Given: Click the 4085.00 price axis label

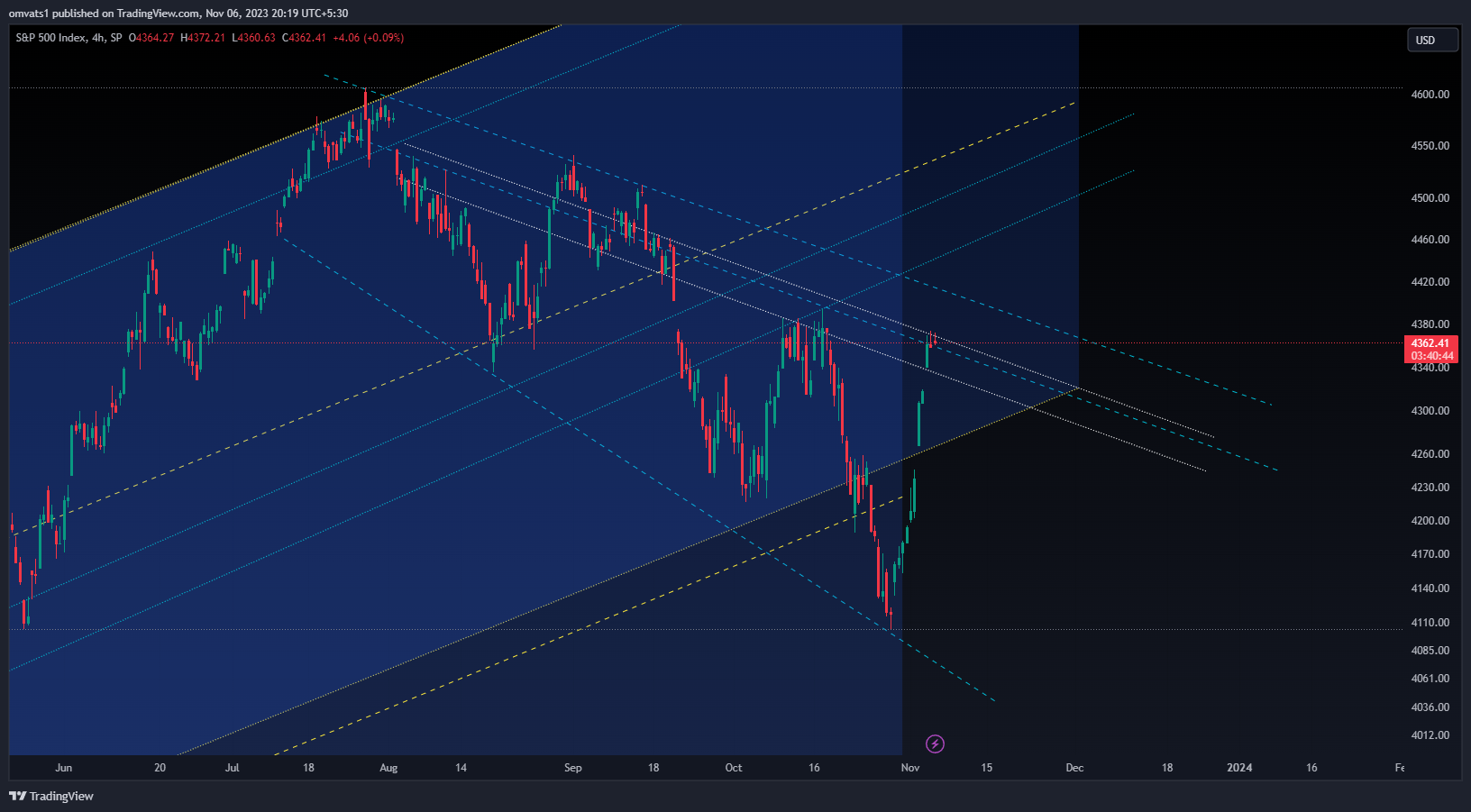Looking at the screenshot, I should (1430, 651).
